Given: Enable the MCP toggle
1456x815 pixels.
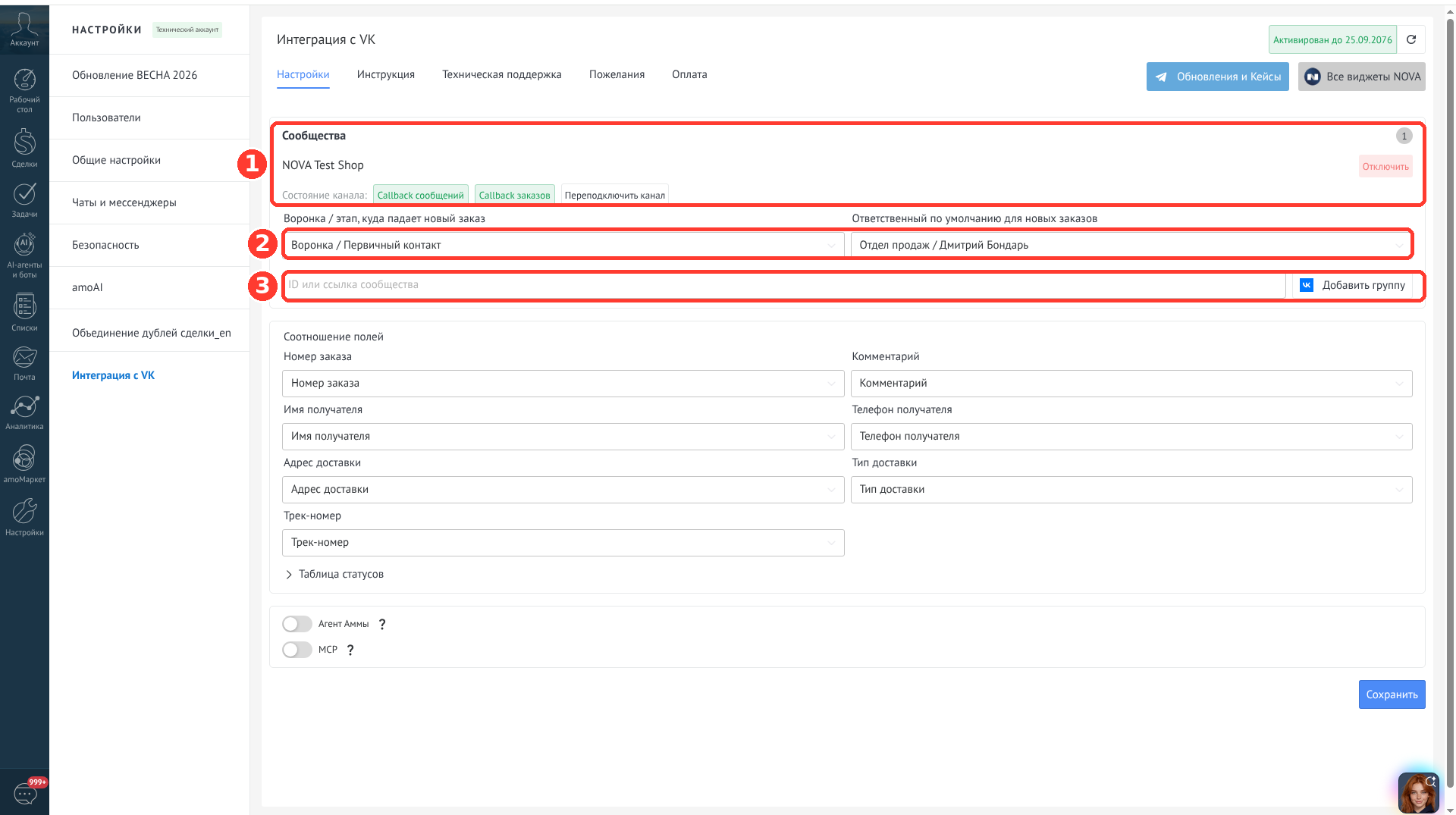Looking at the screenshot, I should pos(297,650).
